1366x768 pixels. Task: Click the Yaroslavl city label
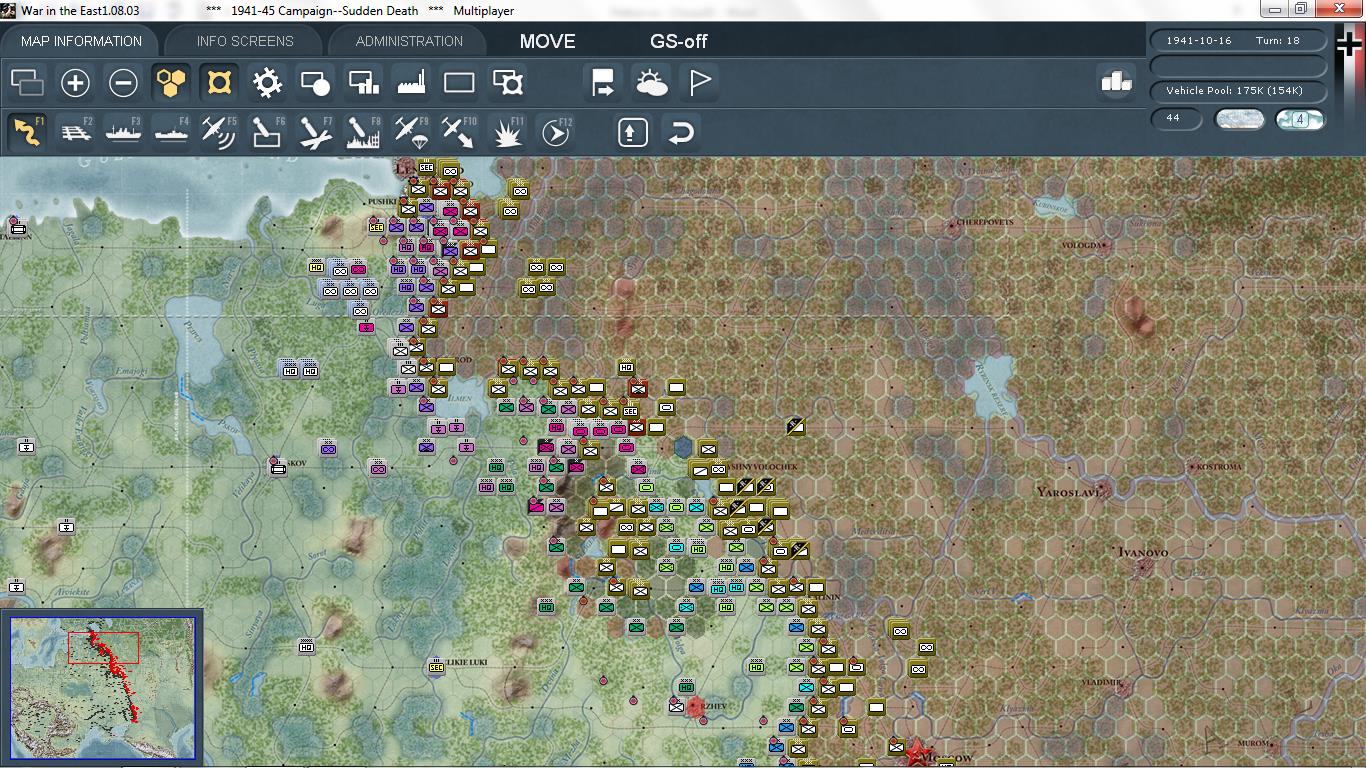(x=1069, y=493)
